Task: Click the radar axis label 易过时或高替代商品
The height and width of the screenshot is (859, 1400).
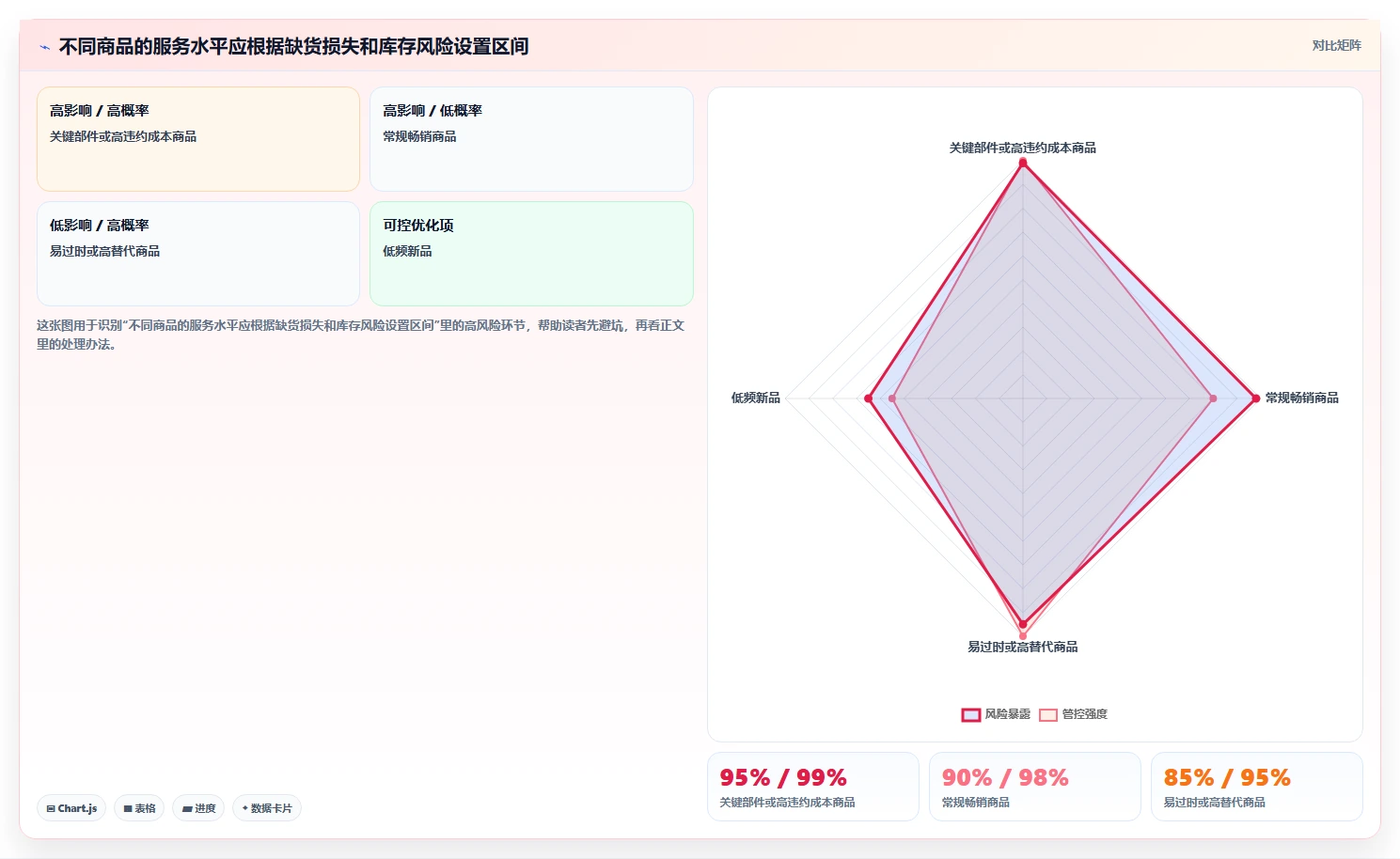Action: pos(1023,647)
